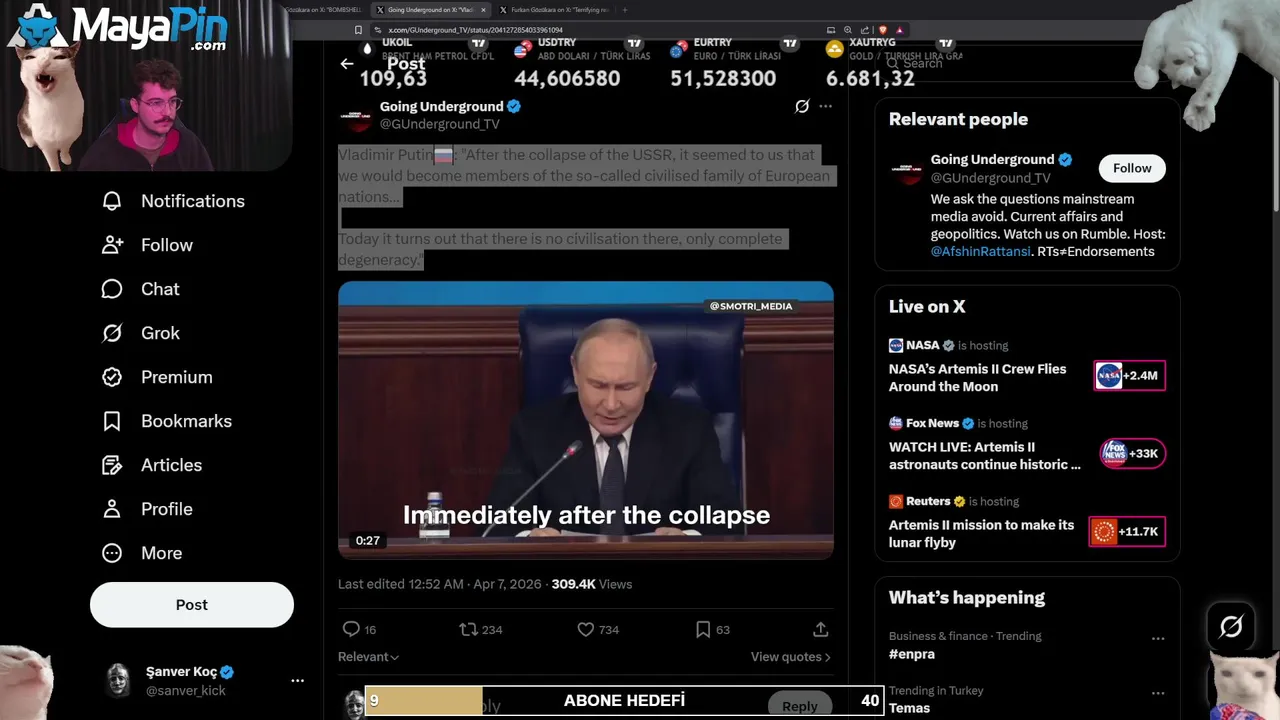Open account menu dots next to Şanver Koç
1280x720 pixels.
(297, 680)
